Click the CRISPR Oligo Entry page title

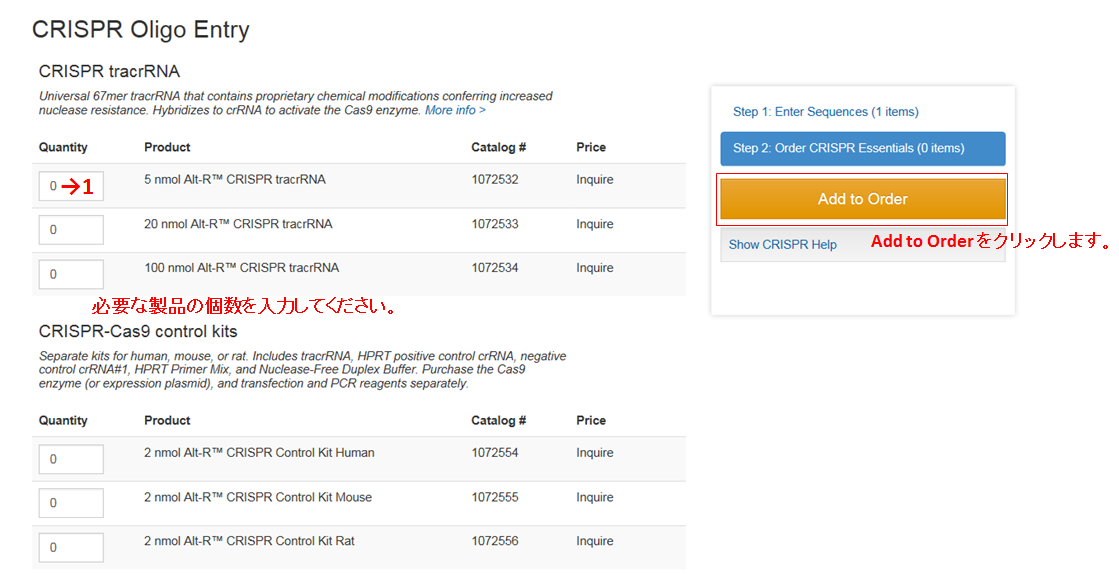(x=141, y=30)
